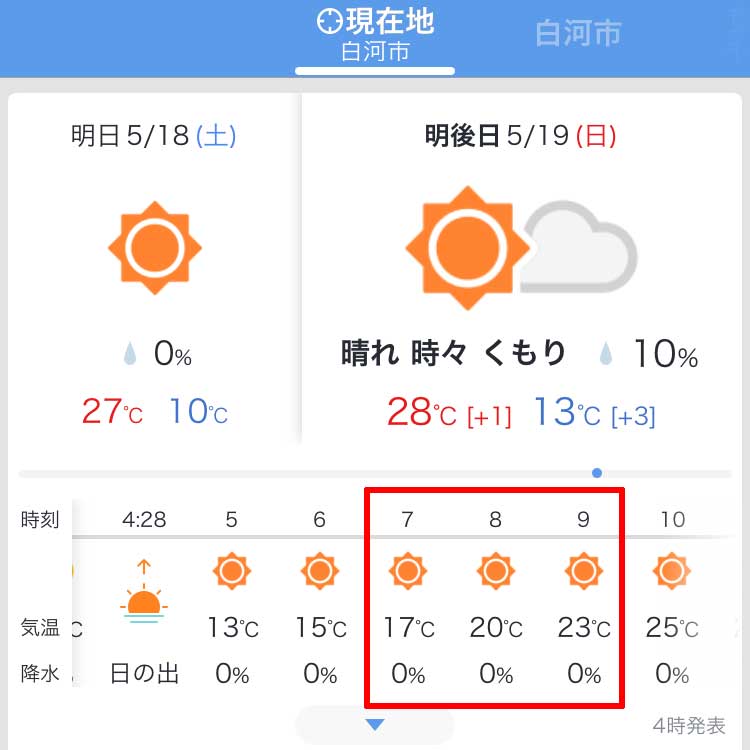This screenshot has width=750, height=750.
Task: Switch to the faded 白河市 tab
Action: pos(578,33)
